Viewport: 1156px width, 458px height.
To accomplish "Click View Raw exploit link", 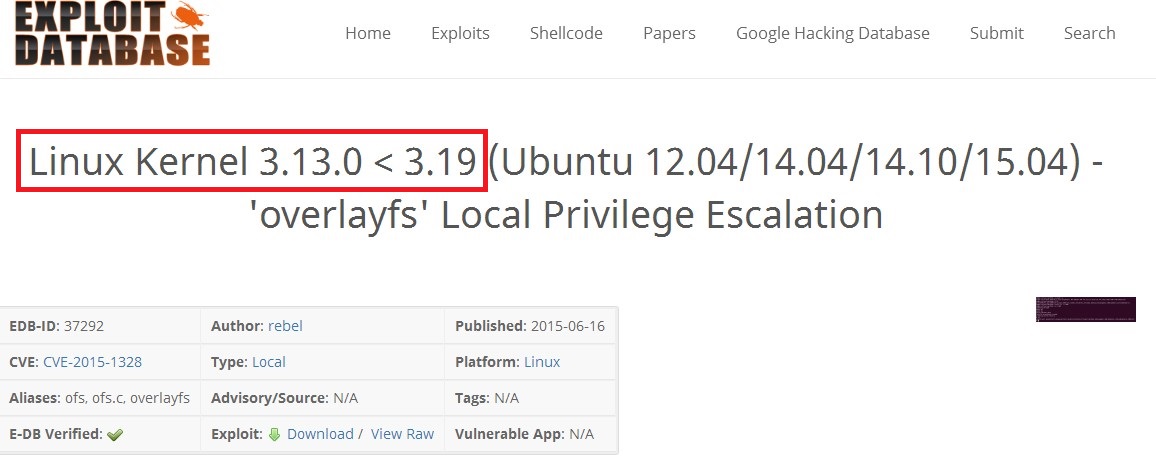I will click(x=402, y=434).
